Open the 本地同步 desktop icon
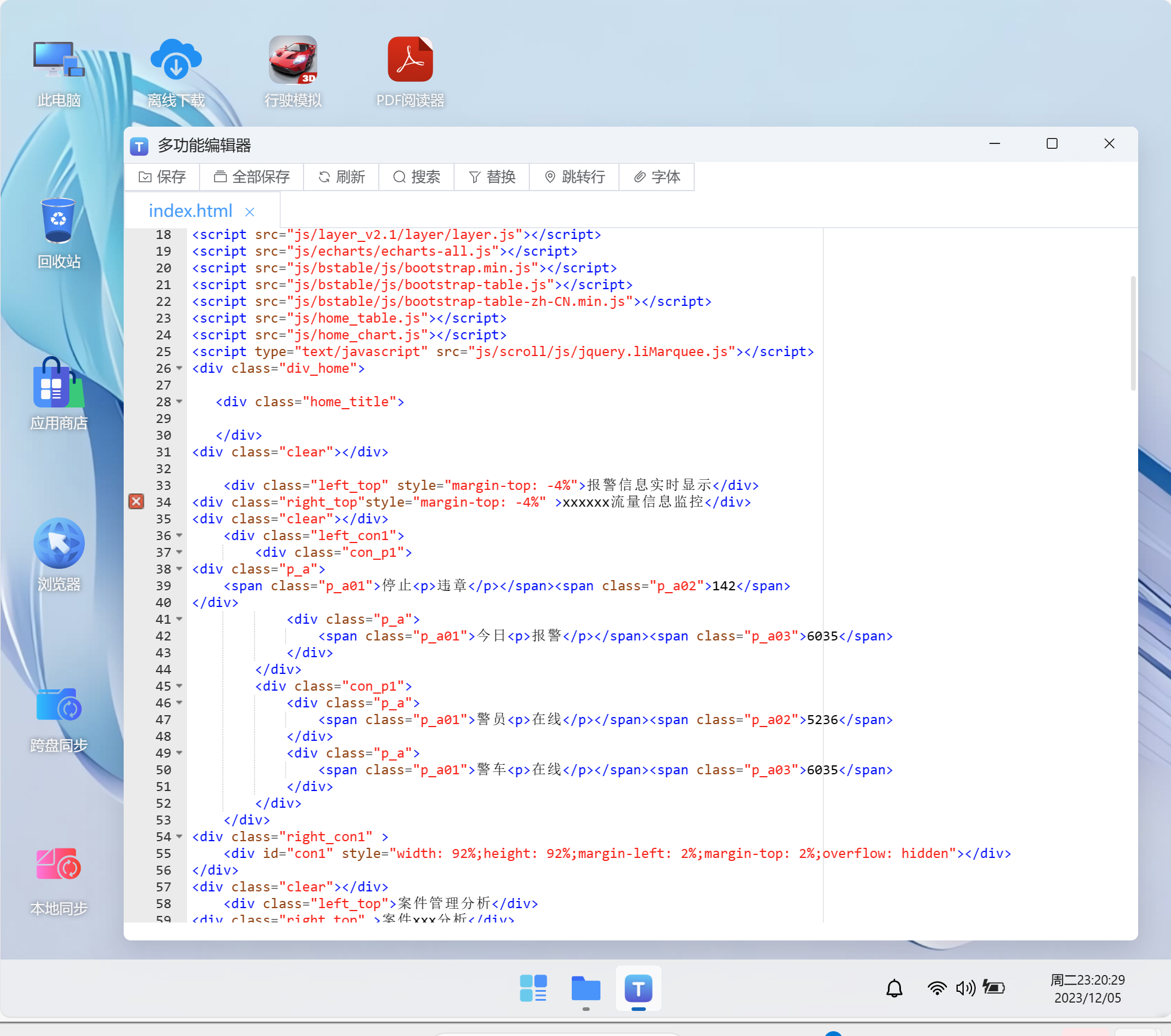Viewport: 1171px width, 1036px height. coord(59,881)
